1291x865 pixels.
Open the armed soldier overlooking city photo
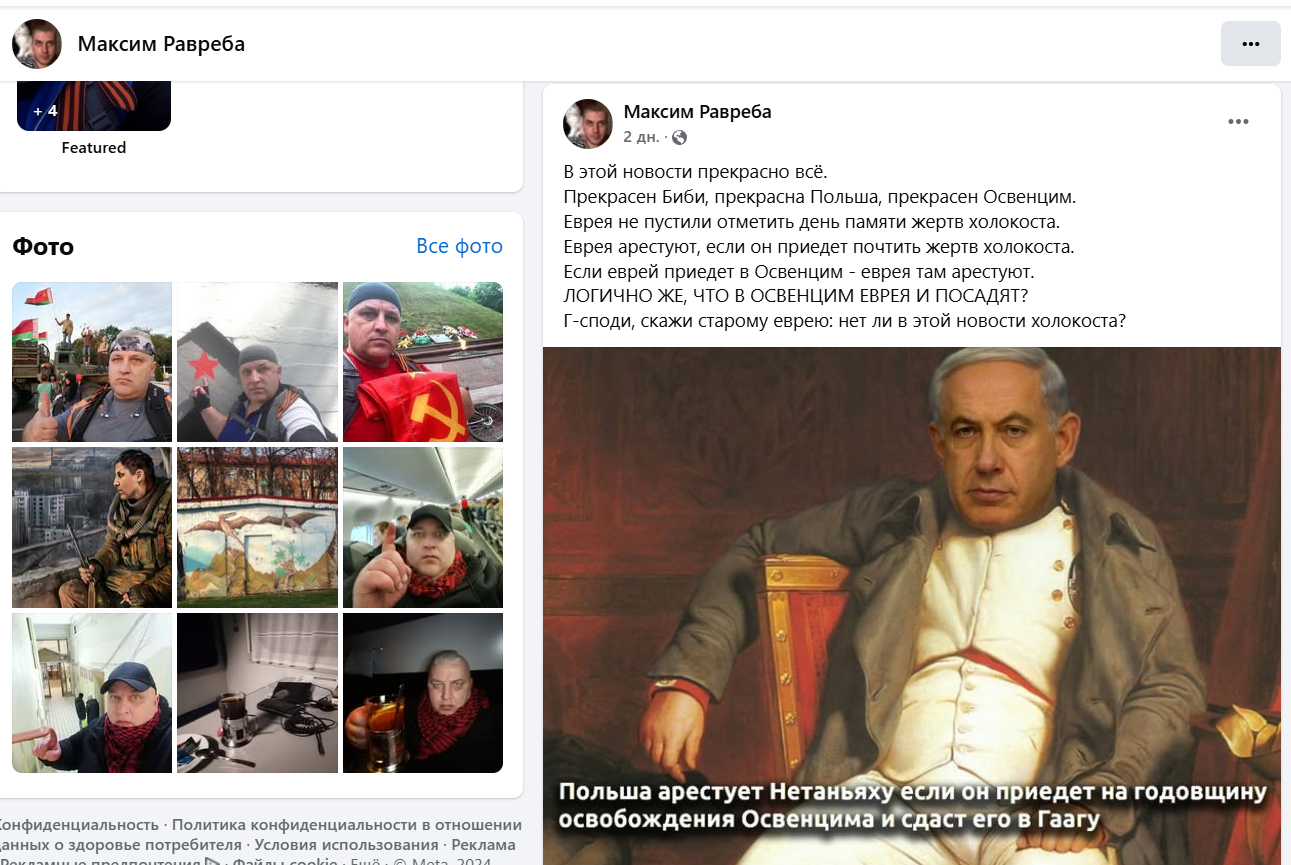92,527
